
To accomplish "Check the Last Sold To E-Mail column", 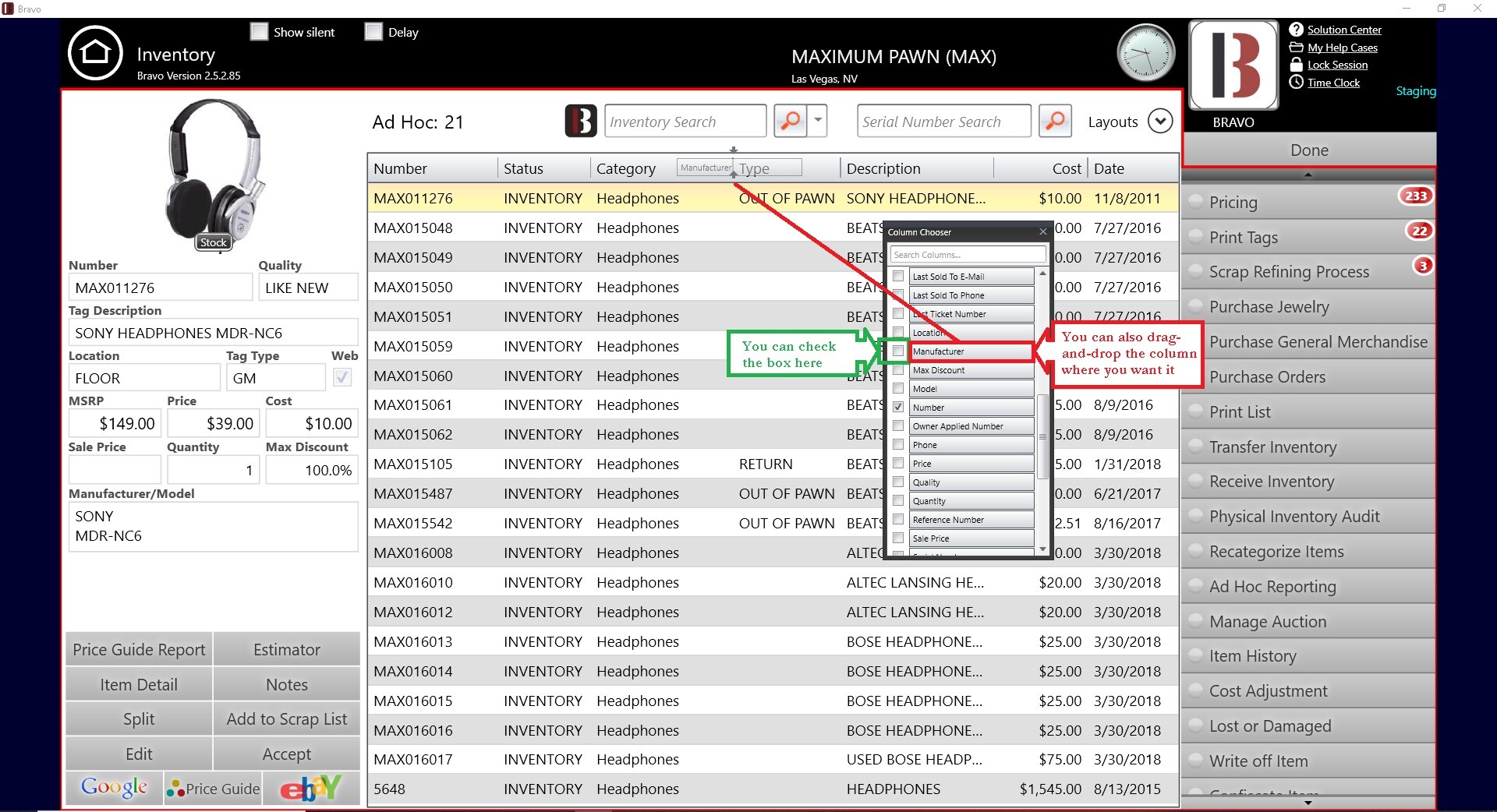I will tap(898, 277).
